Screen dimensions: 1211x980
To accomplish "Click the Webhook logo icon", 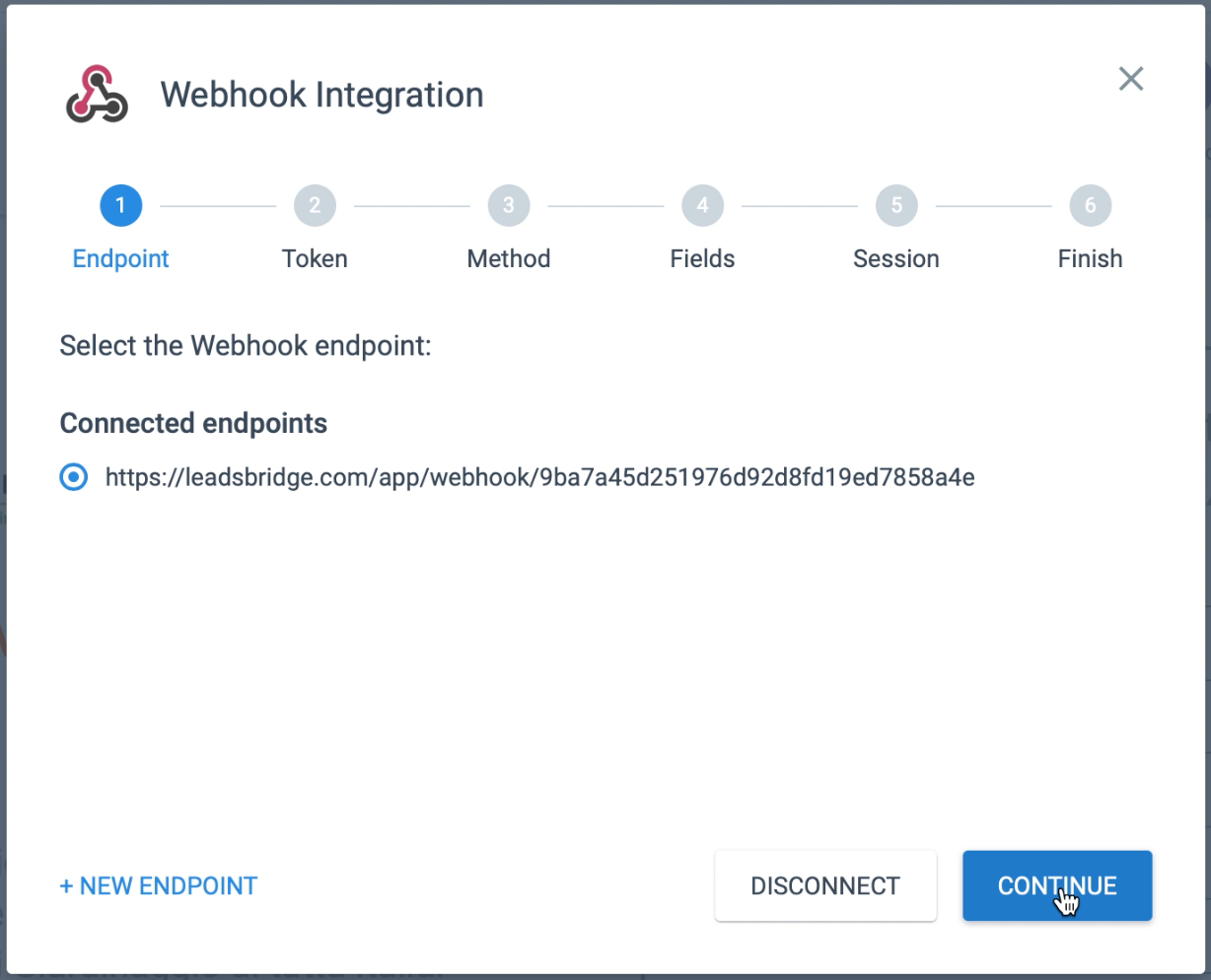I will coord(97,95).
